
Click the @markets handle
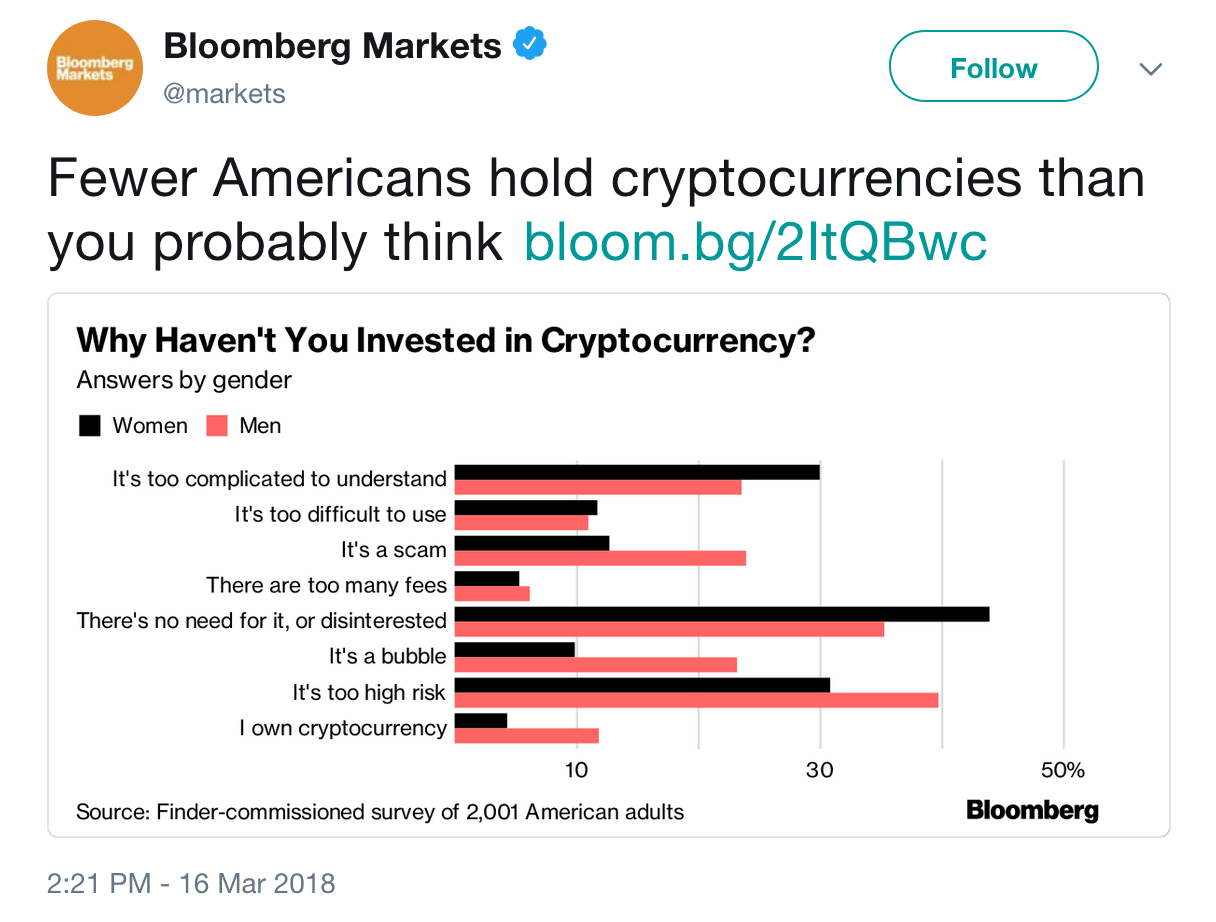point(224,94)
